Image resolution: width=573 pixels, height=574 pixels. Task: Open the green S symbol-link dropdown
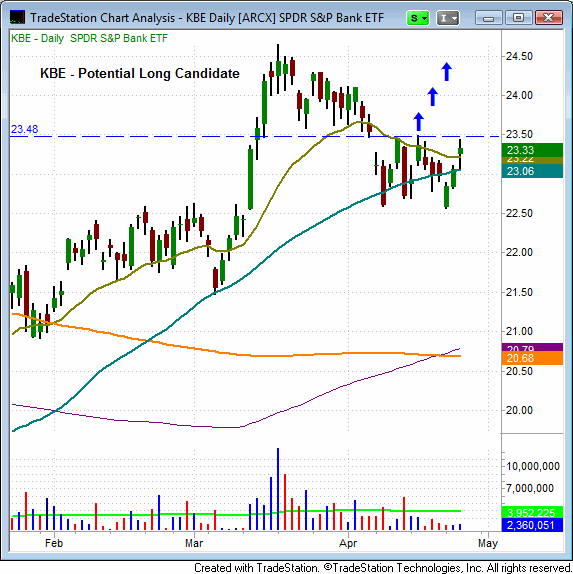tap(418, 18)
